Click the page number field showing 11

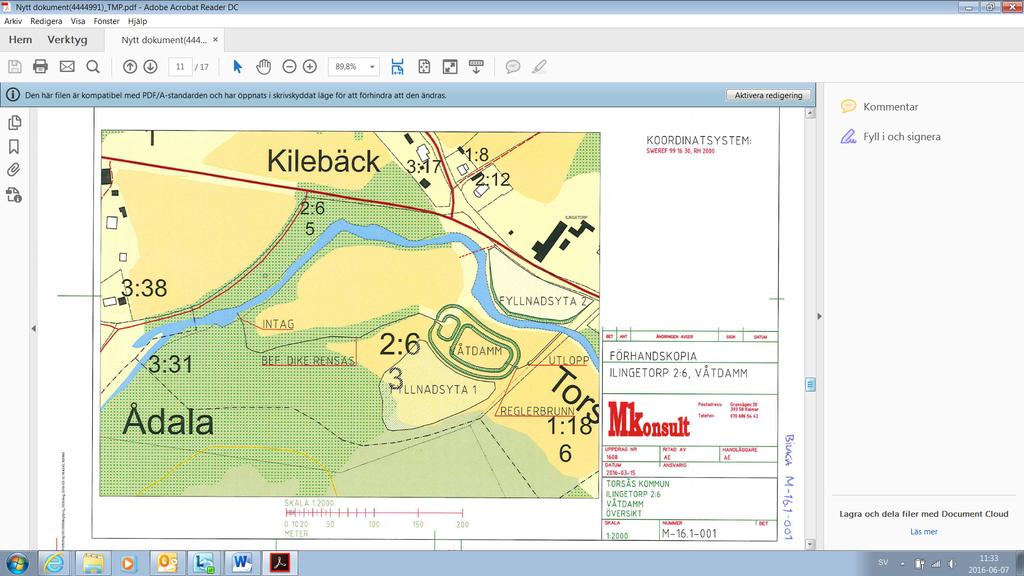coord(180,67)
